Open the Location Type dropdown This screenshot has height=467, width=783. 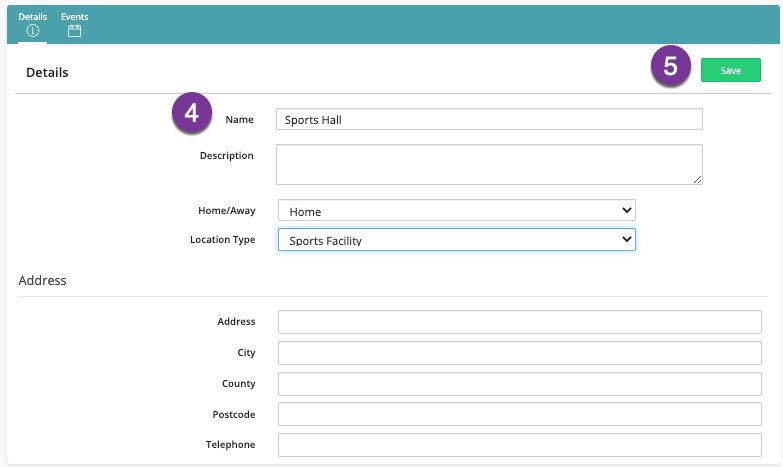tap(456, 240)
